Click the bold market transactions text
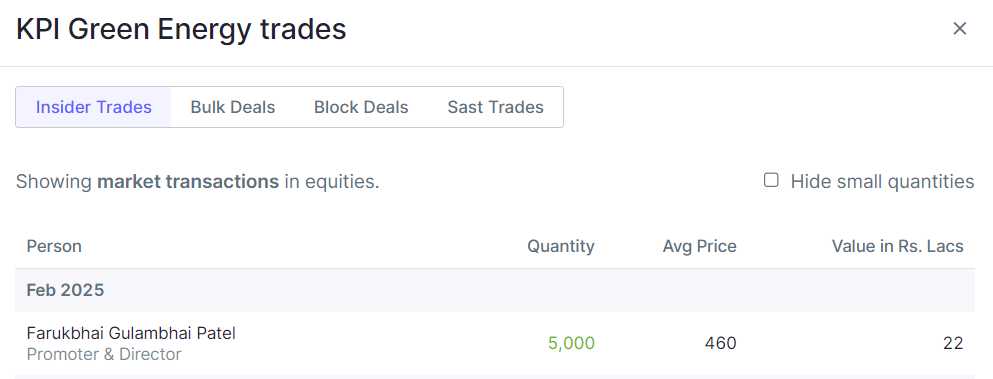This screenshot has height=379, width=993. [187, 182]
